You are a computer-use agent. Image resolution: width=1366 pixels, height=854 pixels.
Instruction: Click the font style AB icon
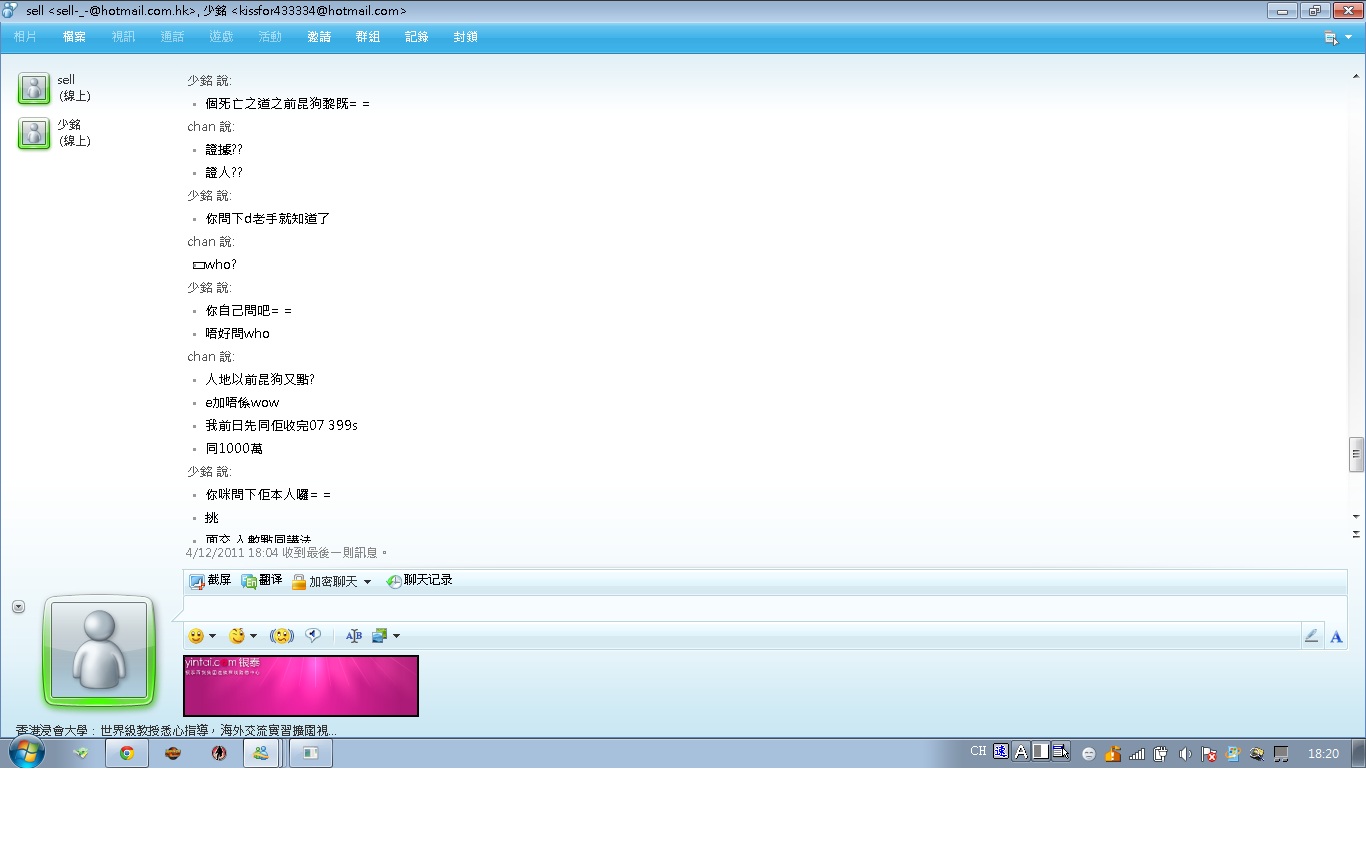(x=353, y=636)
